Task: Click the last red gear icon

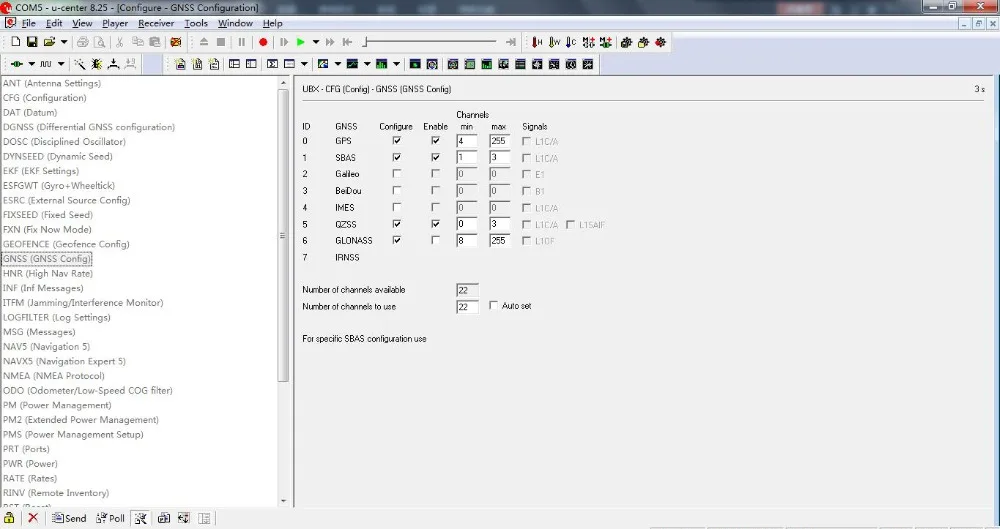Action: click(660, 42)
